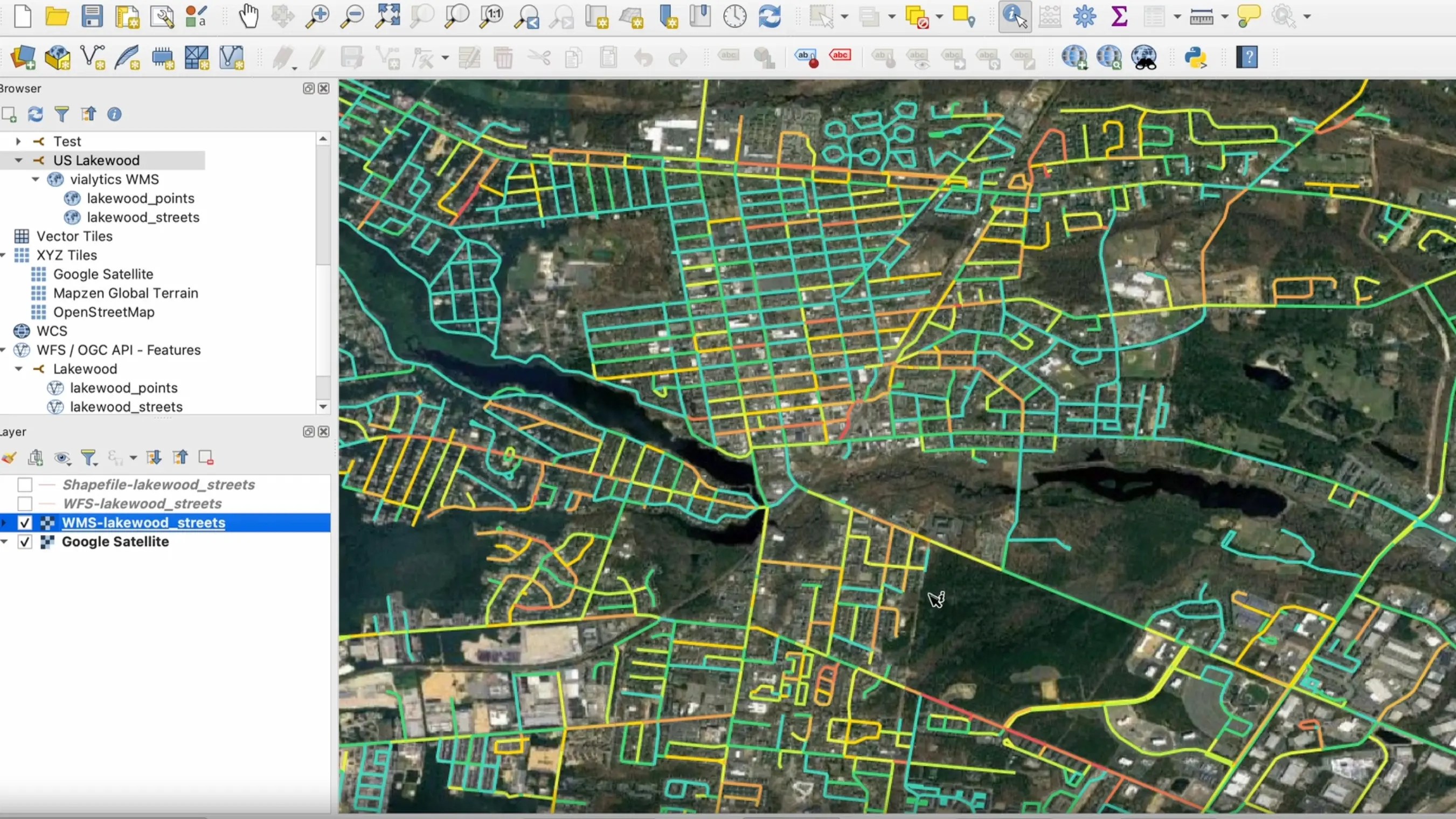1456x819 pixels.
Task: Uncheck the Google Satellite layer
Action: point(25,542)
